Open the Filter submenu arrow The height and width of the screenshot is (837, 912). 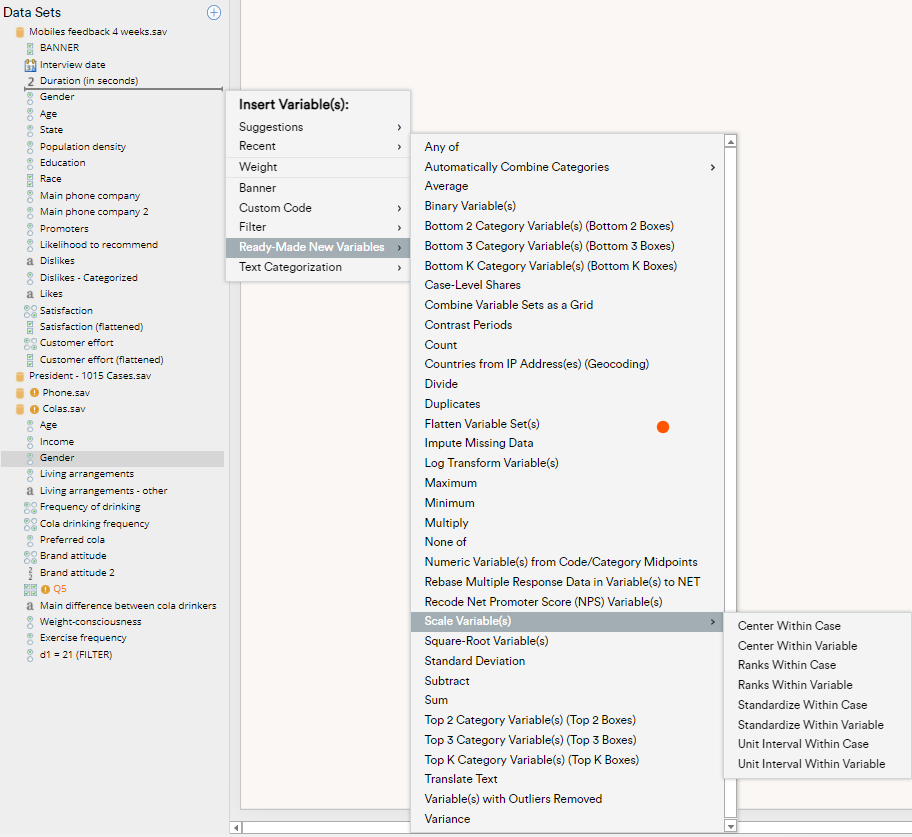(x=399, y=227)
